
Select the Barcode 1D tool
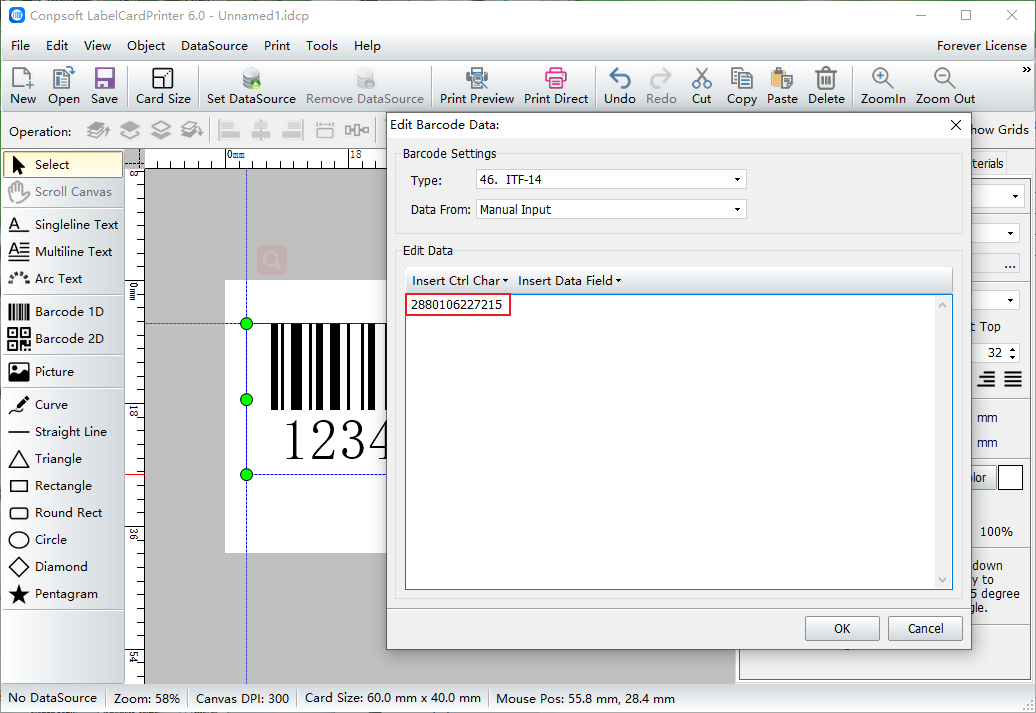point(63,311)
